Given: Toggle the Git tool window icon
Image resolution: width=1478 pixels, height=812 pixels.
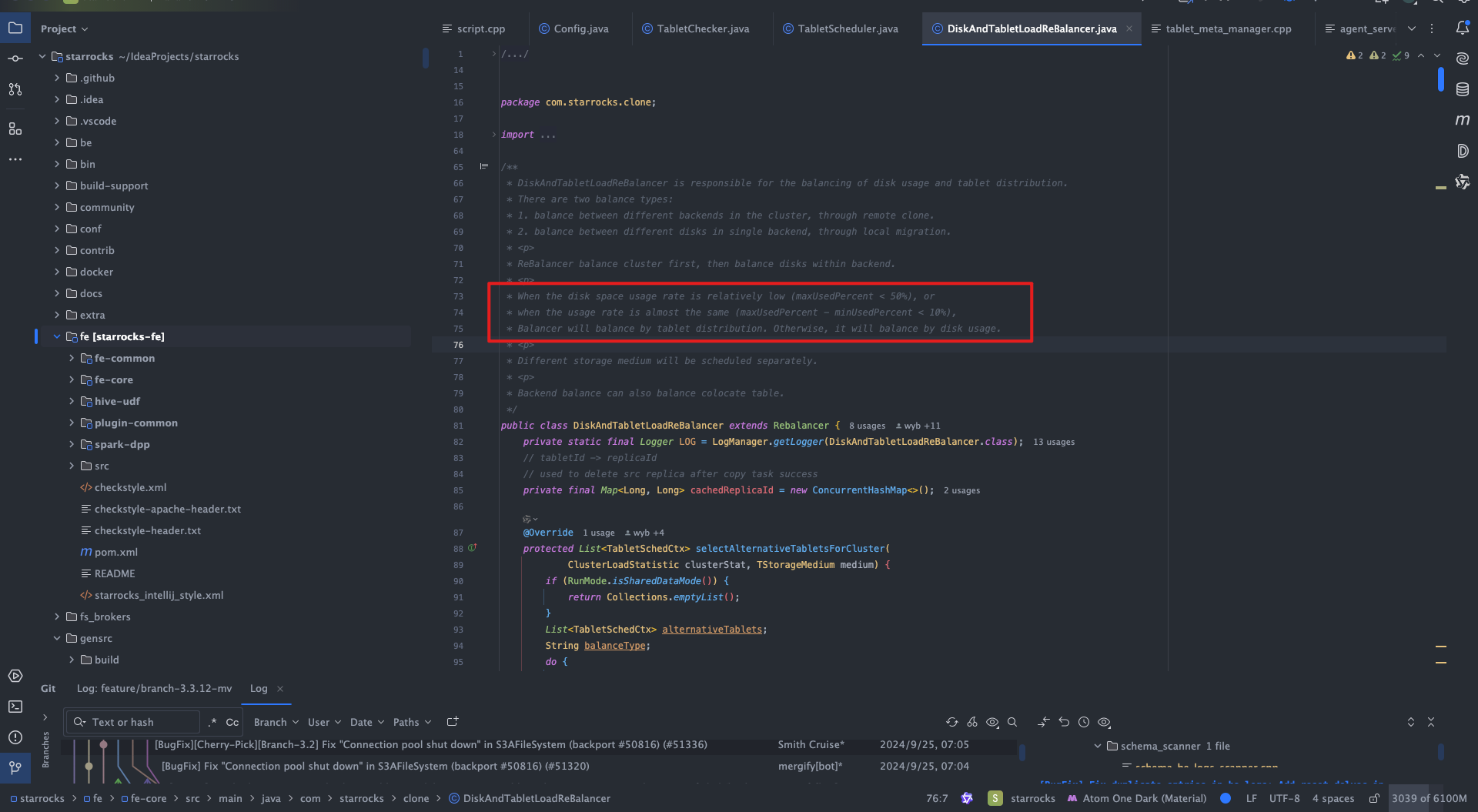Looking at the screenshot, I should click(x=15, y=767).
